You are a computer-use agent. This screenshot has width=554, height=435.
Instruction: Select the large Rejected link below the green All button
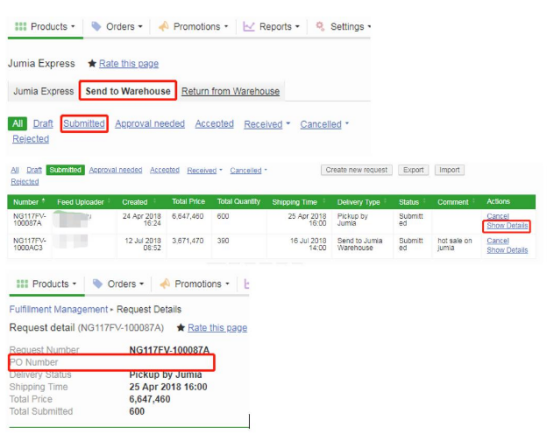point(31,139)
